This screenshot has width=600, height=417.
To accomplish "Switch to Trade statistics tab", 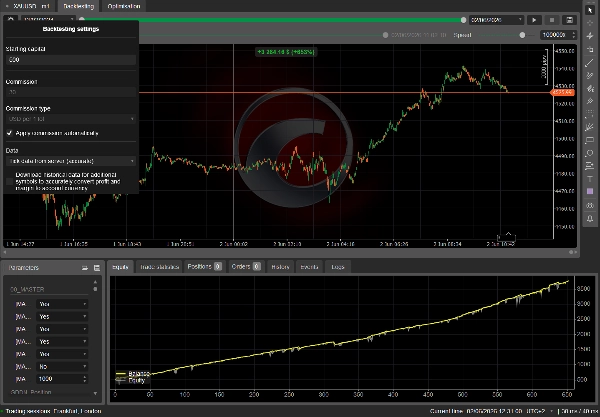I will pos(160,267).
